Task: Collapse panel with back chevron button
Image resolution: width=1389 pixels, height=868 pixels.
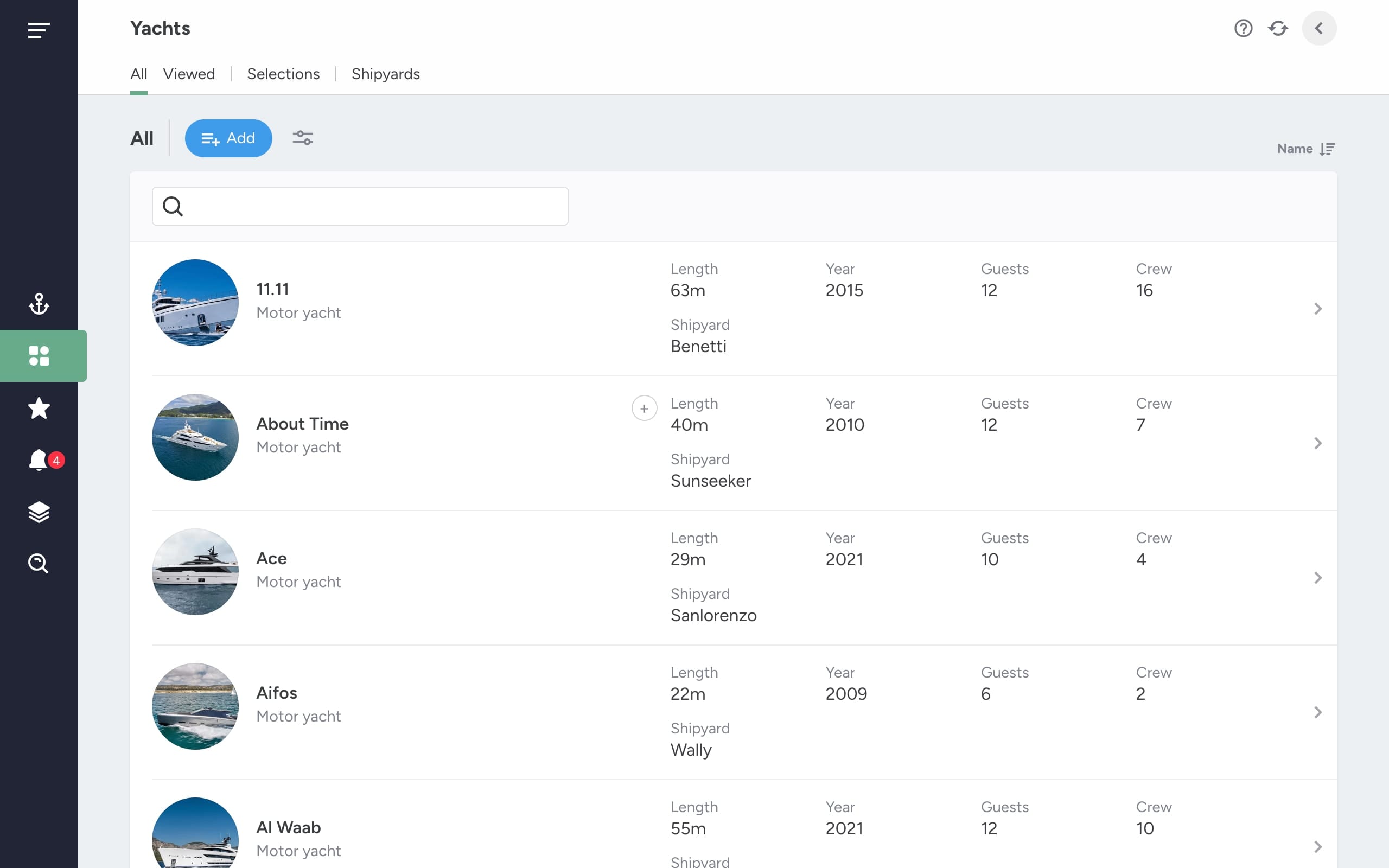Action: tap(1319, 28)
